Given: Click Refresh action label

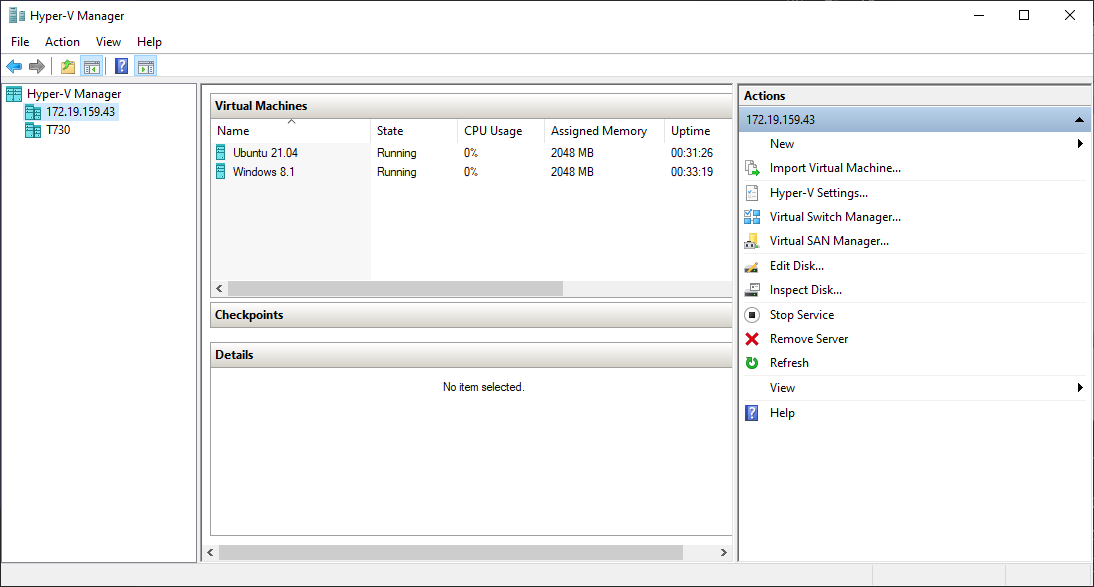Looking at the screenshot, I should pos(789,363).
